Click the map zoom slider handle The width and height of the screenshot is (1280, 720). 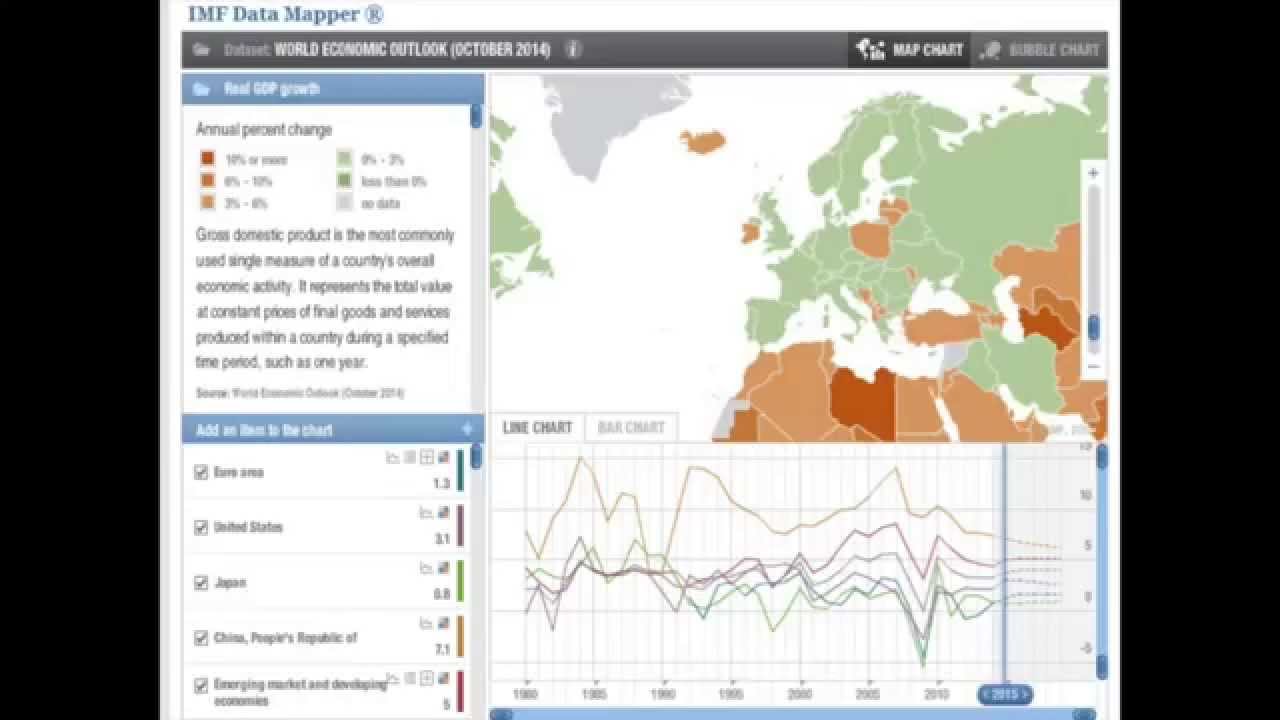(x=1094, y=327)
